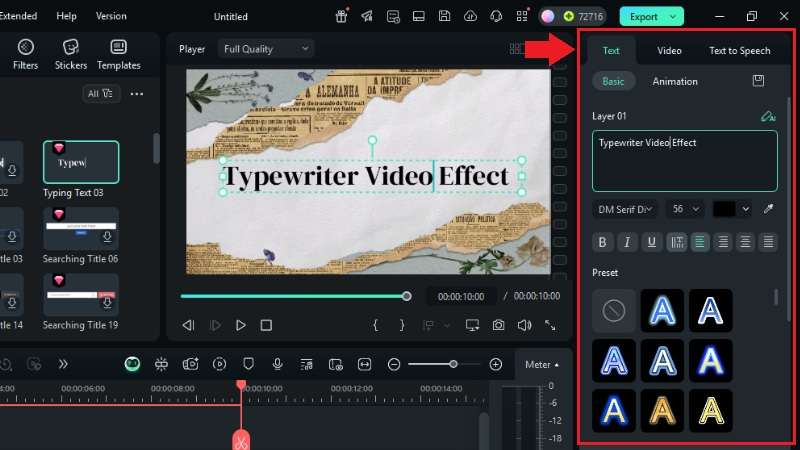Screen dimensions: 800x450
Task: Open the Help menu
Action: point(66,16)
